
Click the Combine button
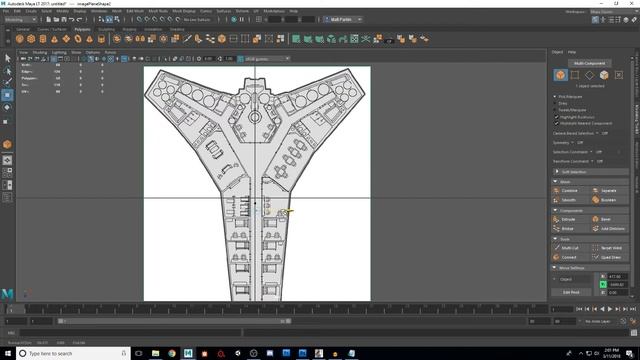pos(570,191)
